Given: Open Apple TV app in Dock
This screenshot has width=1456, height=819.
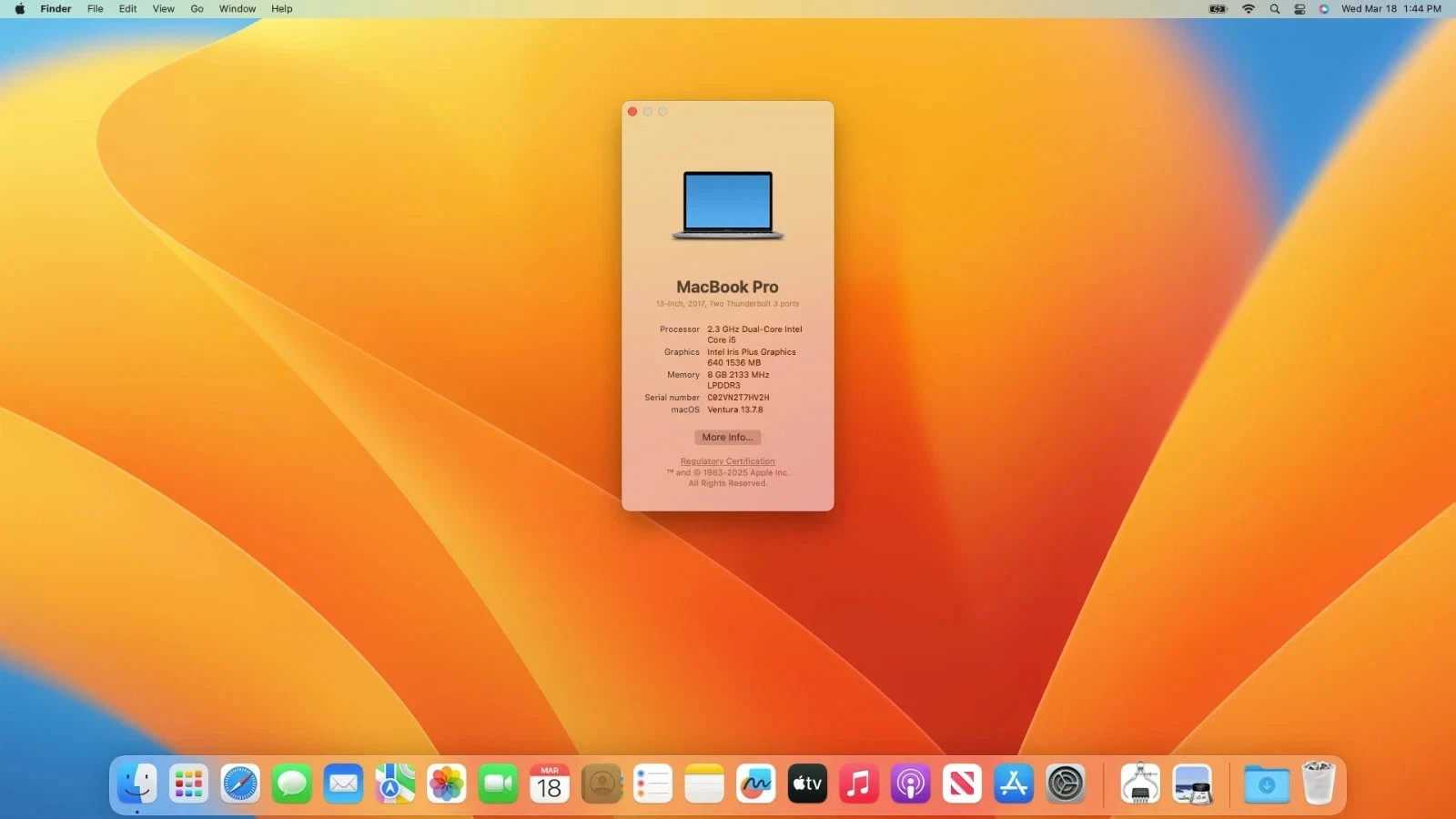Looking at the screenshot, I should click(x=807, y=784).
